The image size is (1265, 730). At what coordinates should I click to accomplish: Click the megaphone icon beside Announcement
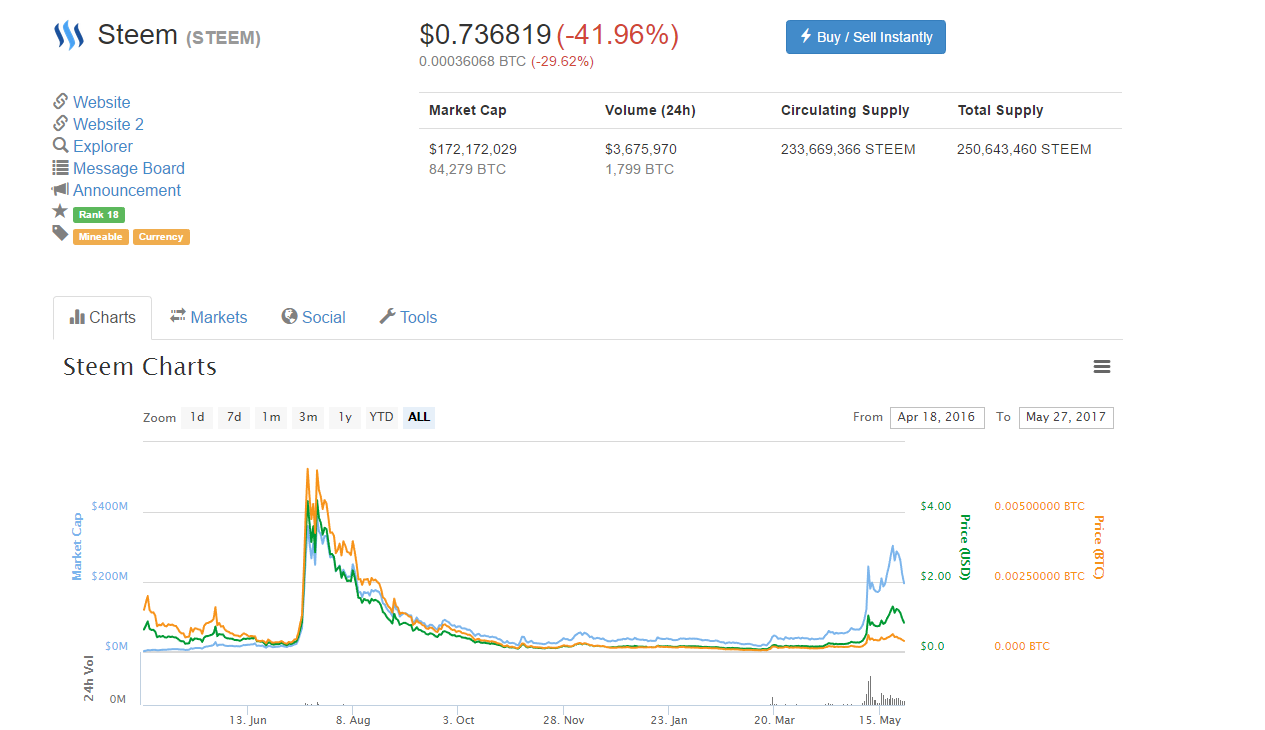(60, 189)
